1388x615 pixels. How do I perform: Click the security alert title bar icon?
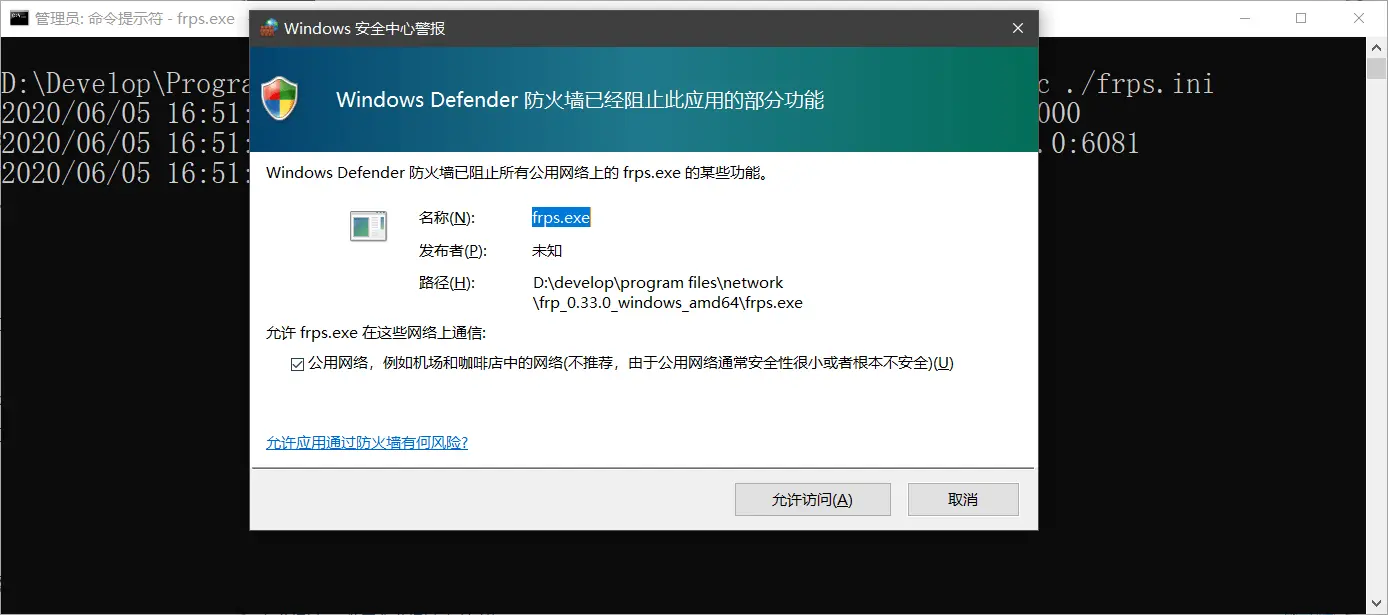(268, 28)
